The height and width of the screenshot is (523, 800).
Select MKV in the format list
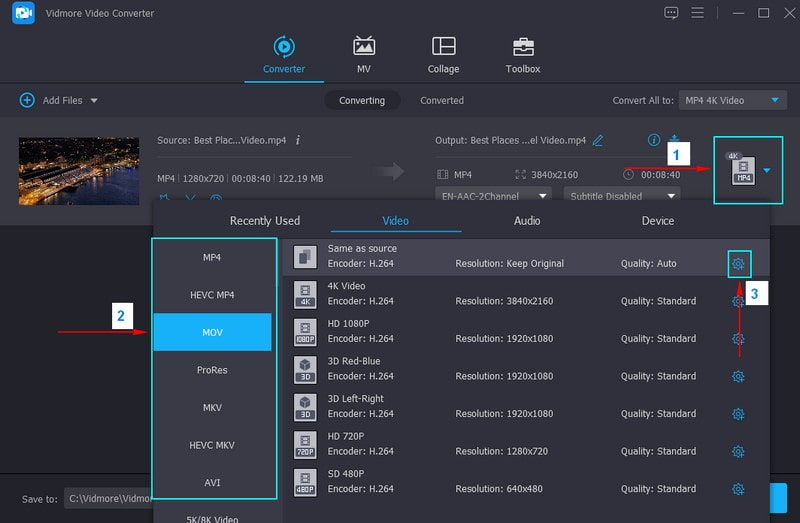tap(212, 407)
